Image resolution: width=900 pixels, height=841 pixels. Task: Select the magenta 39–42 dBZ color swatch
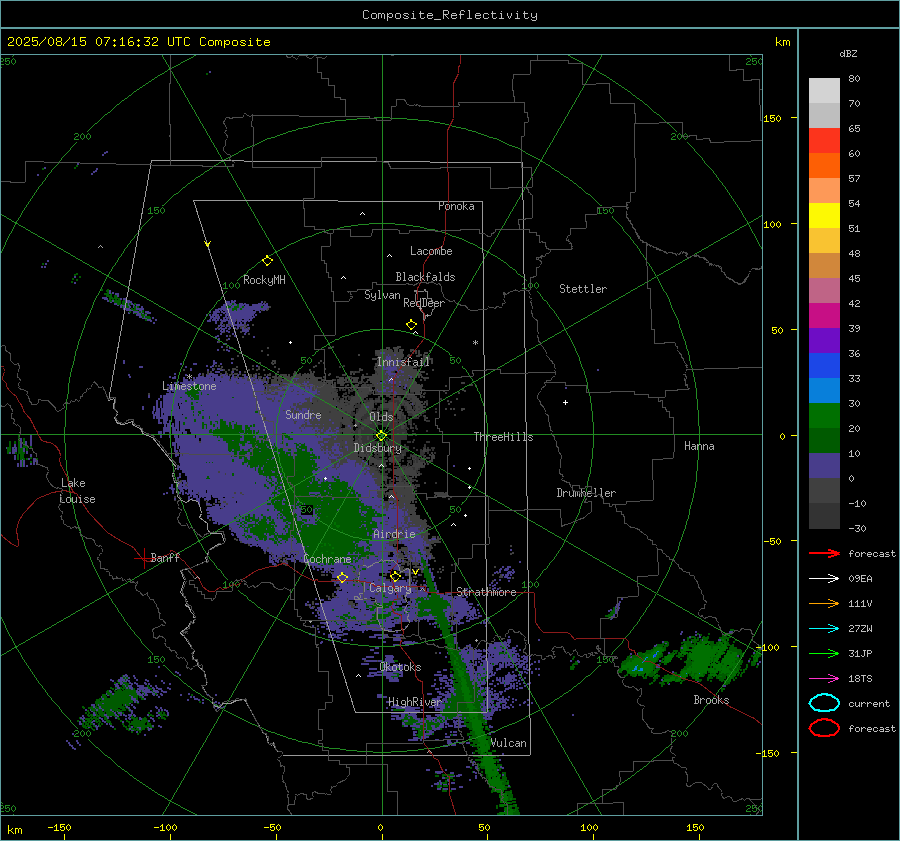pos(824,316)
